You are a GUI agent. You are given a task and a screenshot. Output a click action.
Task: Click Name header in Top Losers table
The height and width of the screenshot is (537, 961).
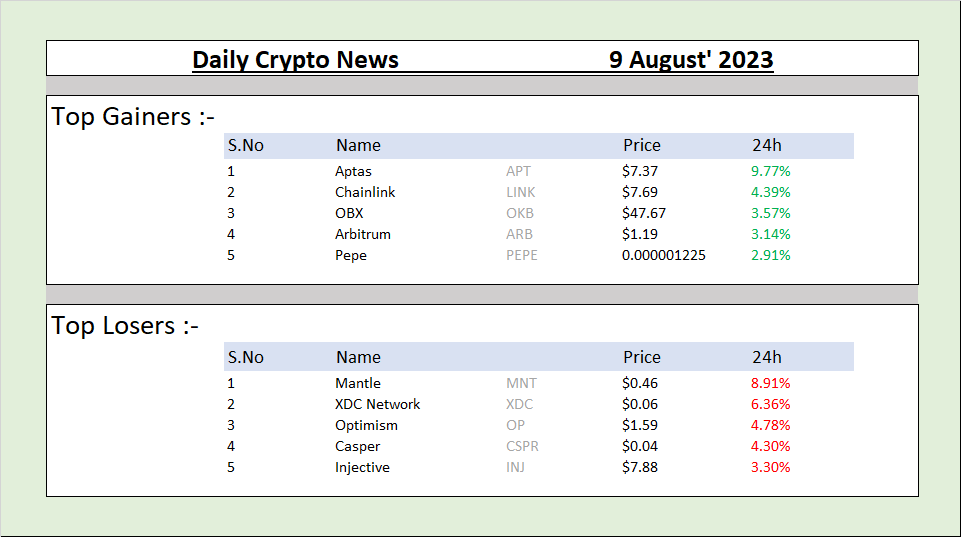pos(358,357)
